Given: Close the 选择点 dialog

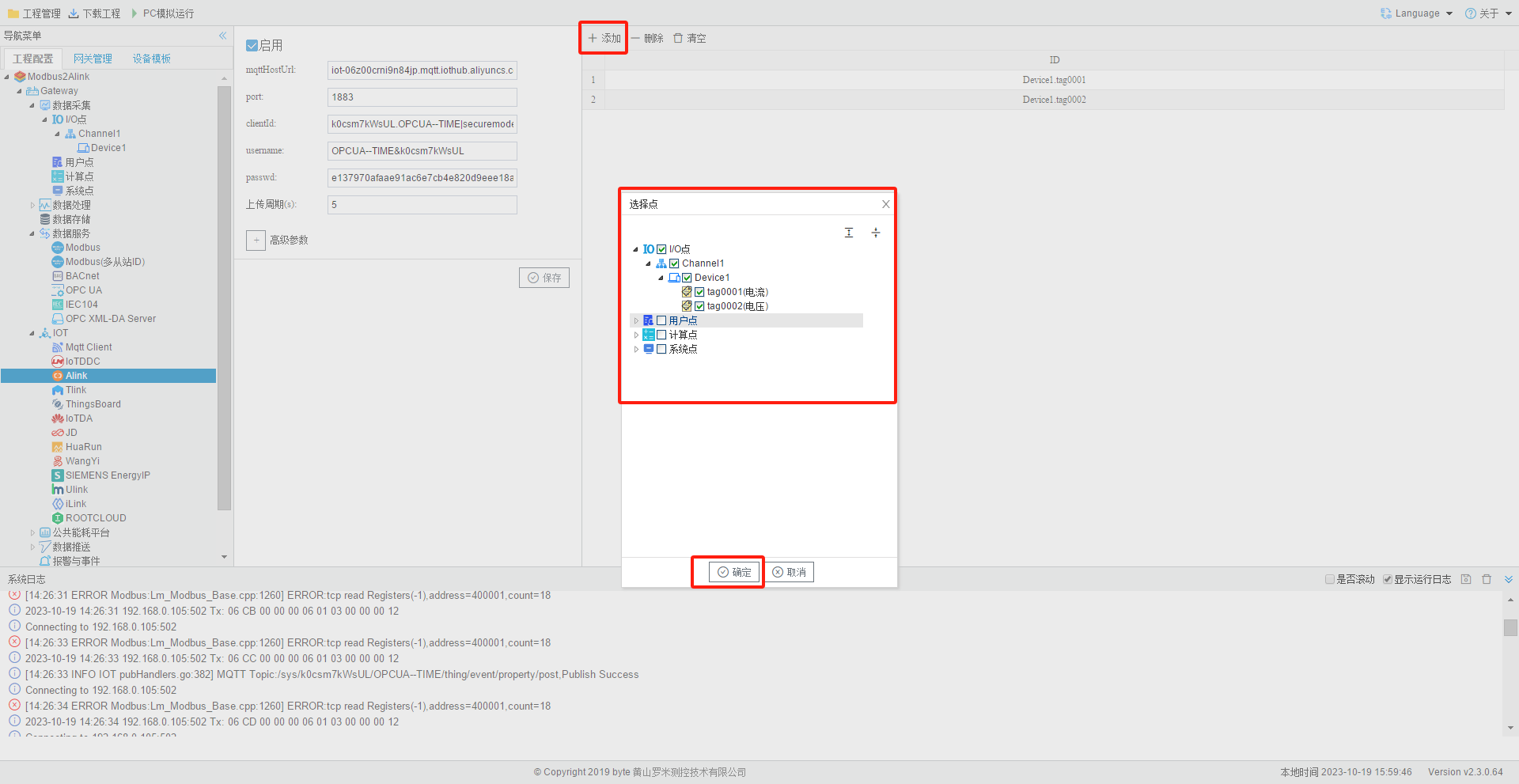Looking at the screenshot, I should [886, 204].
